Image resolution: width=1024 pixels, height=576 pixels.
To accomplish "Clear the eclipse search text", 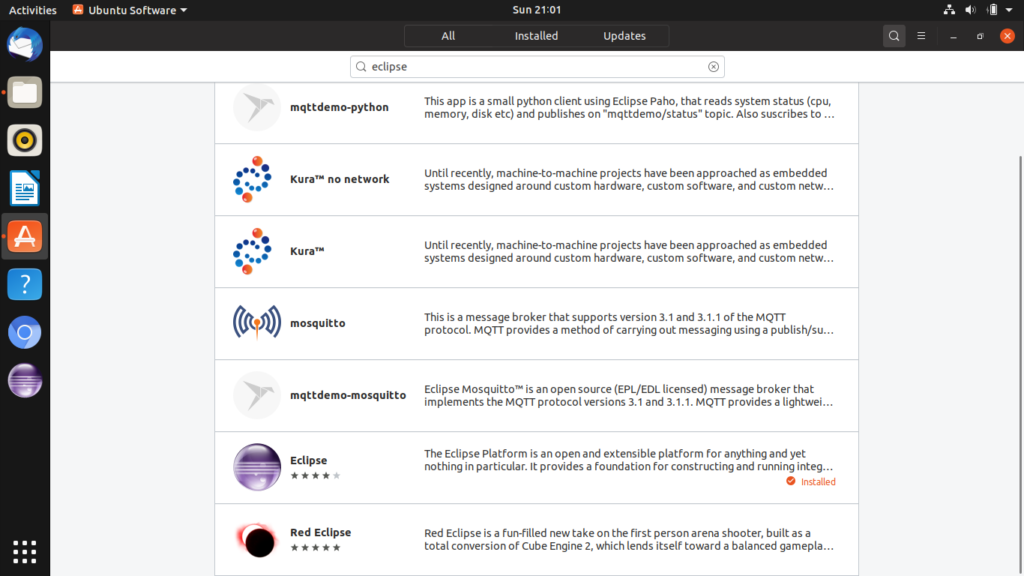I will tap(713, 67).
